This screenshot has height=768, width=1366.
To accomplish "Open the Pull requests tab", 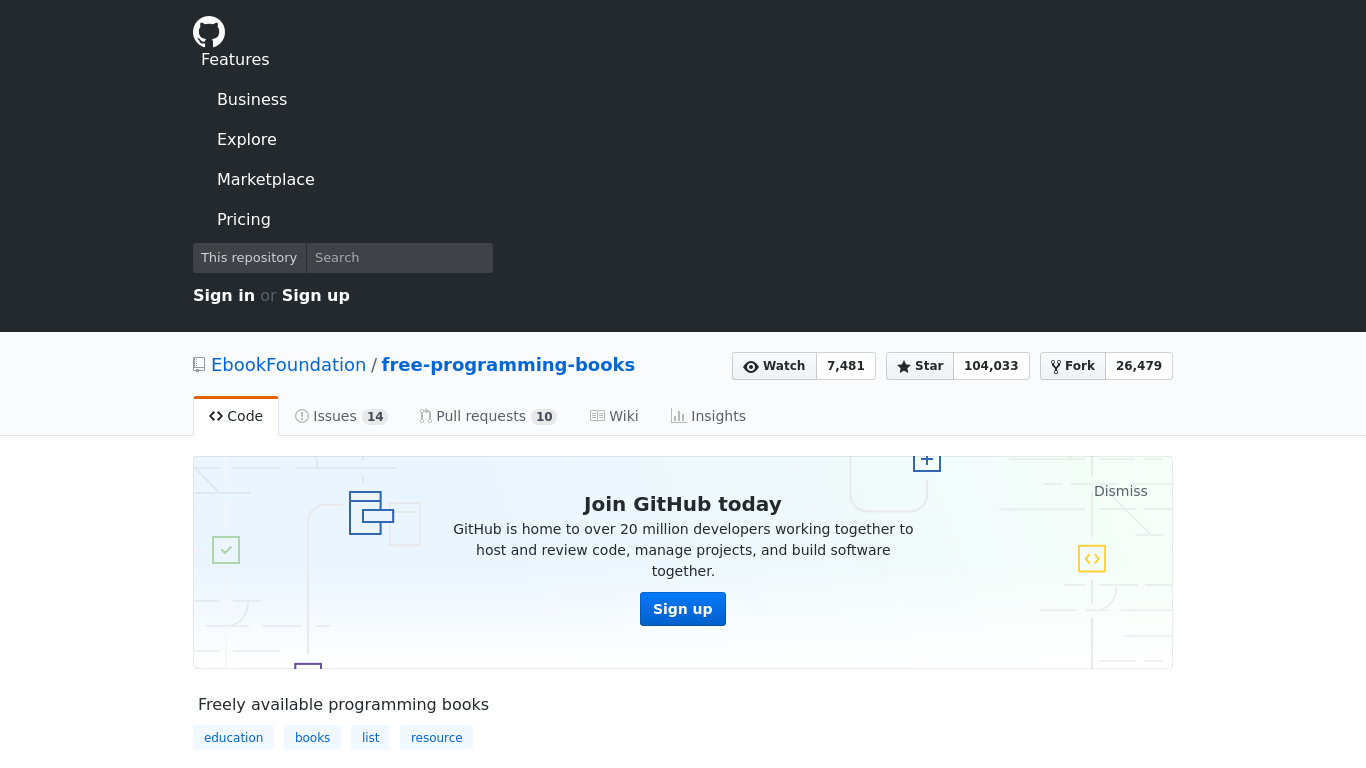I will pyautogui.click(x=487, y=416).
